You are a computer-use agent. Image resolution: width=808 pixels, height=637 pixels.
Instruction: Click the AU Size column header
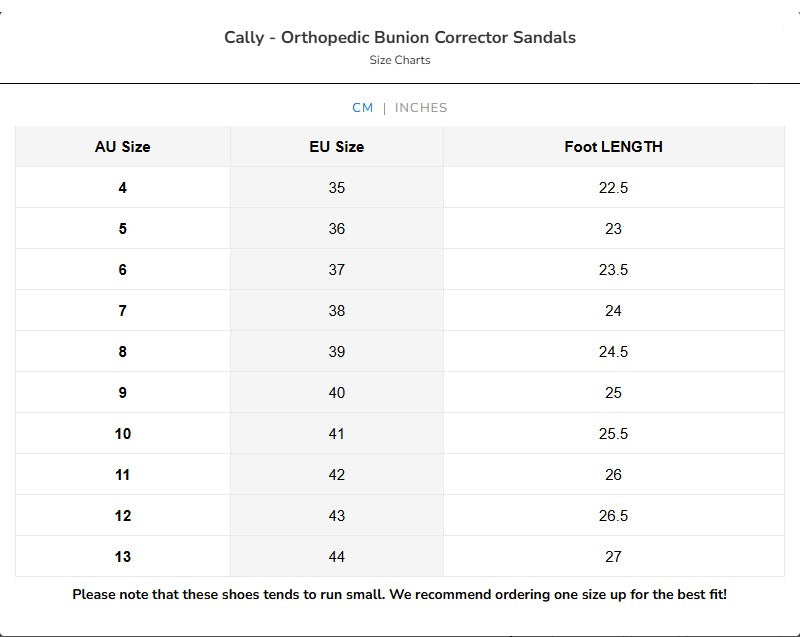pos(121,146)
